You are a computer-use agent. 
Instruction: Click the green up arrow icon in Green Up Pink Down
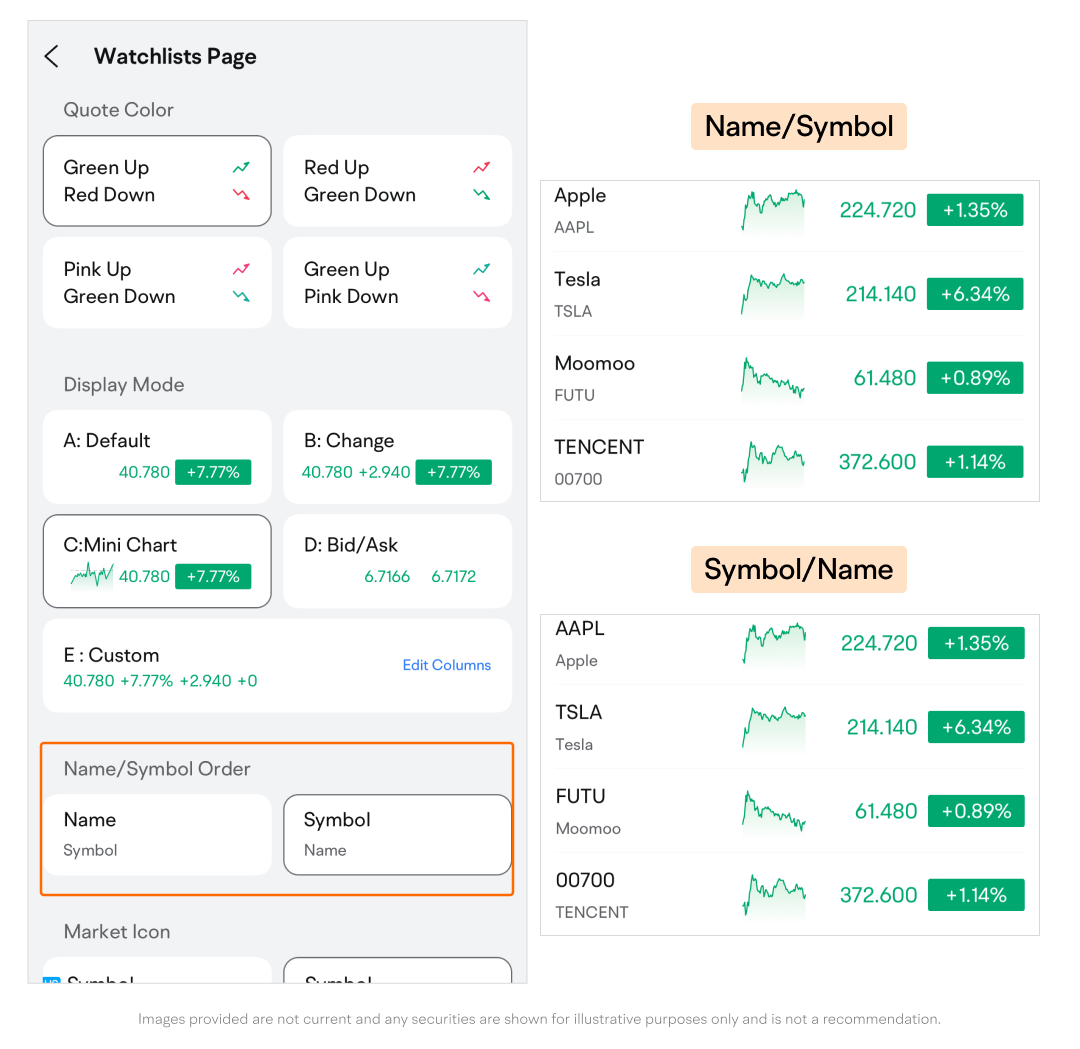(481, 269)
